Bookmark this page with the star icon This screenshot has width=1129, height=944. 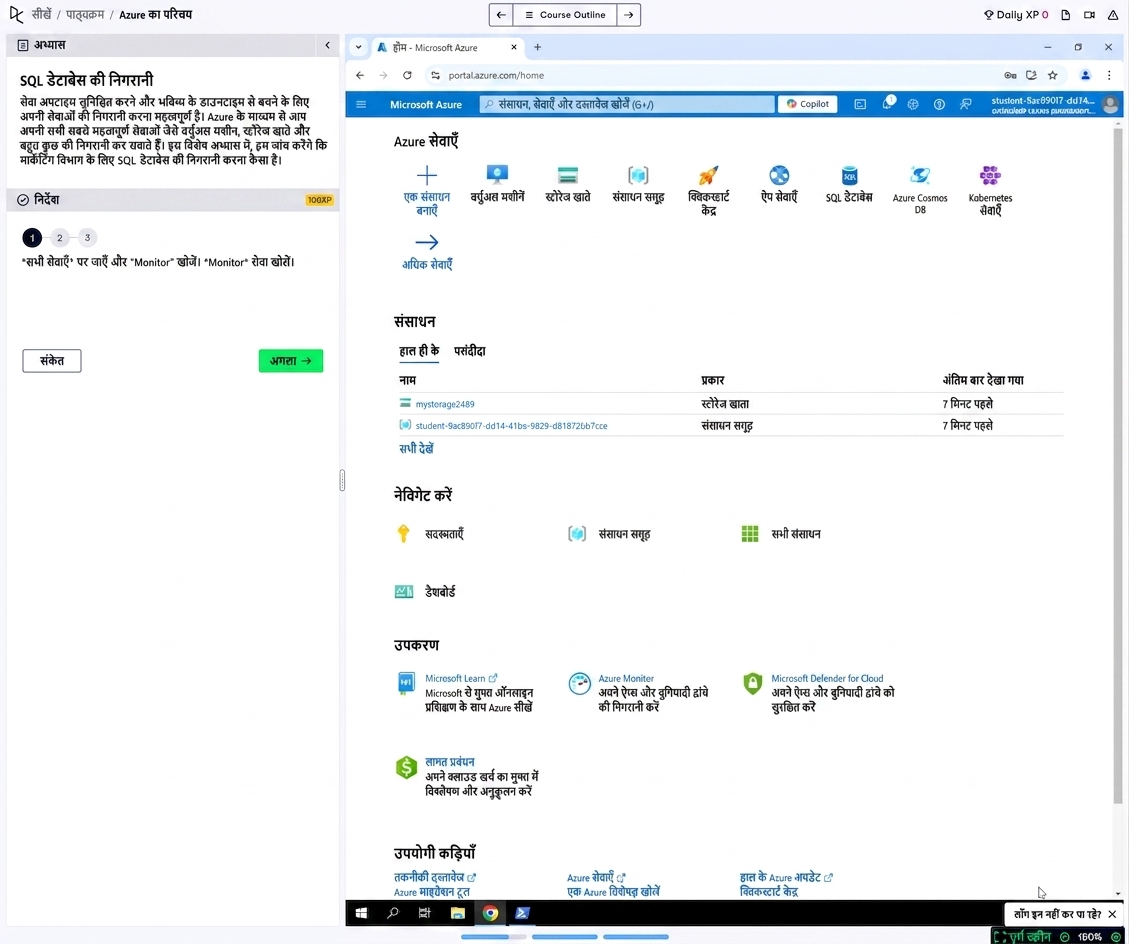pos(1053,75)
